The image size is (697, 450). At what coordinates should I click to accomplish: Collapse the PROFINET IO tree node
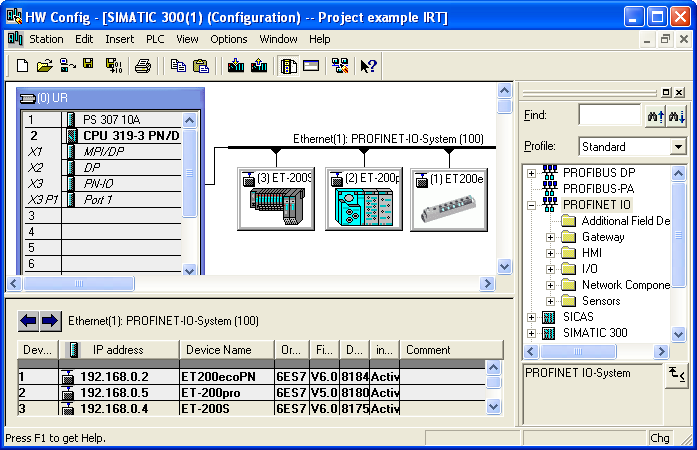[x=532, y=205]
